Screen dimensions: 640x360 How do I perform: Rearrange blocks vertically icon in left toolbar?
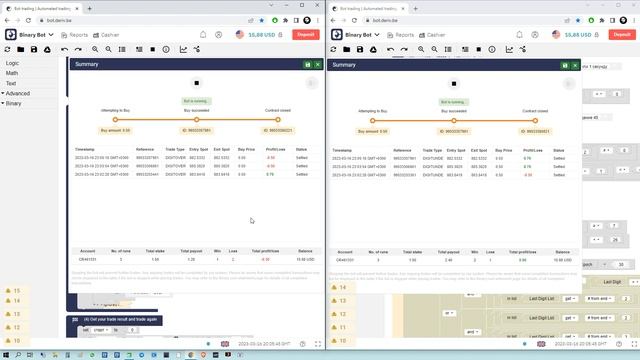(x=122, y=49)
